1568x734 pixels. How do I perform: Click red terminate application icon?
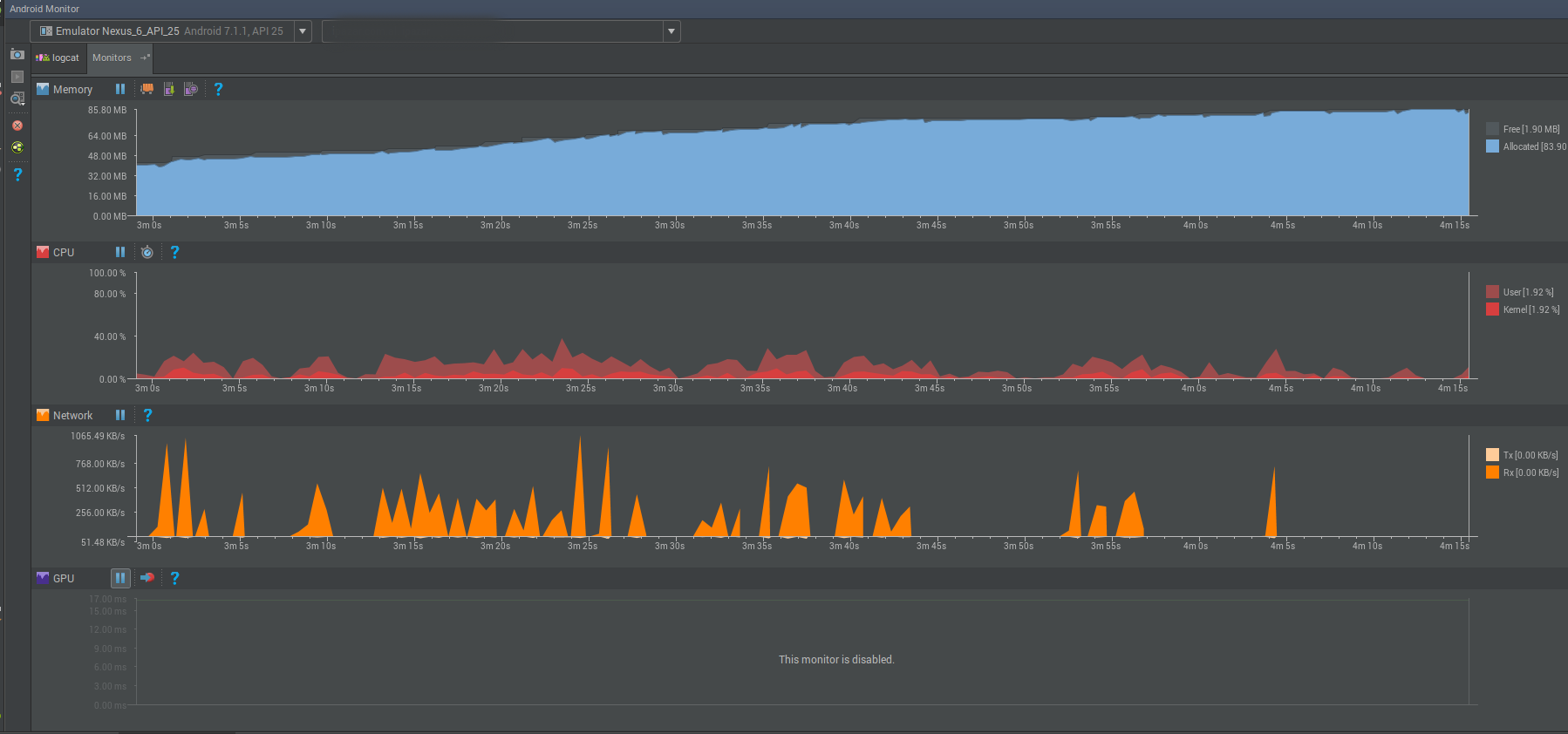point(17,126)
